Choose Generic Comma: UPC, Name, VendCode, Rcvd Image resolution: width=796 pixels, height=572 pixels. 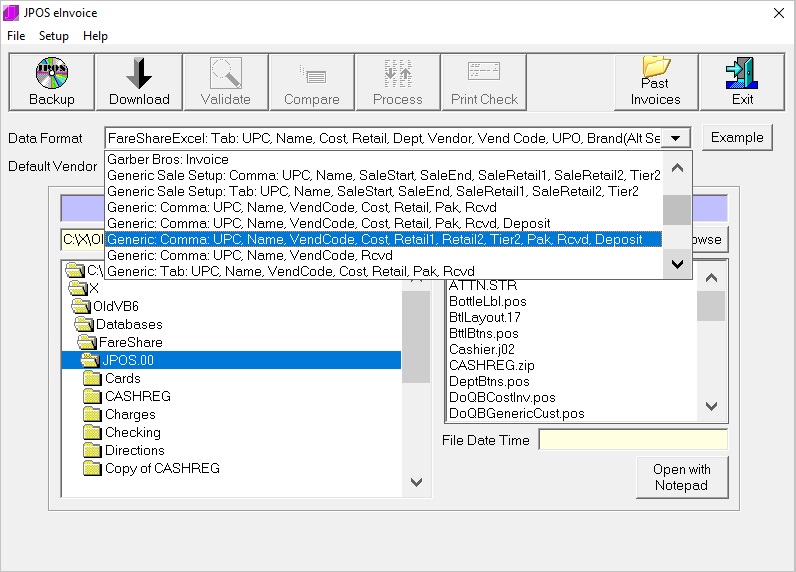pos(383,255)
